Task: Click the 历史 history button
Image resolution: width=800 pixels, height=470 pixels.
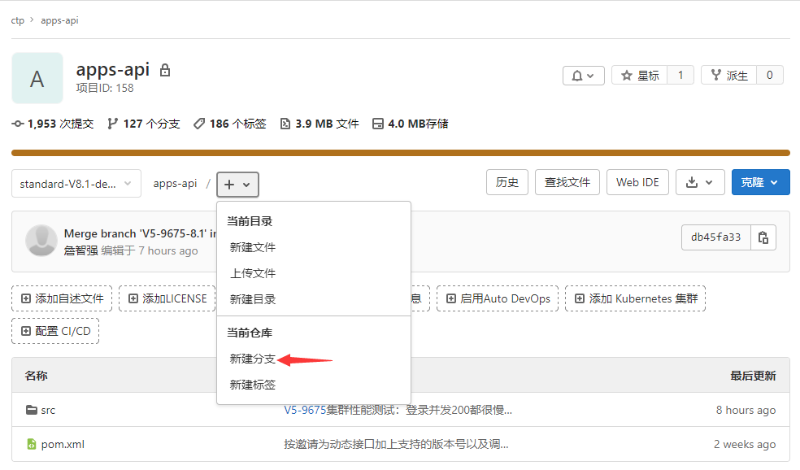Action: [507, 182]
